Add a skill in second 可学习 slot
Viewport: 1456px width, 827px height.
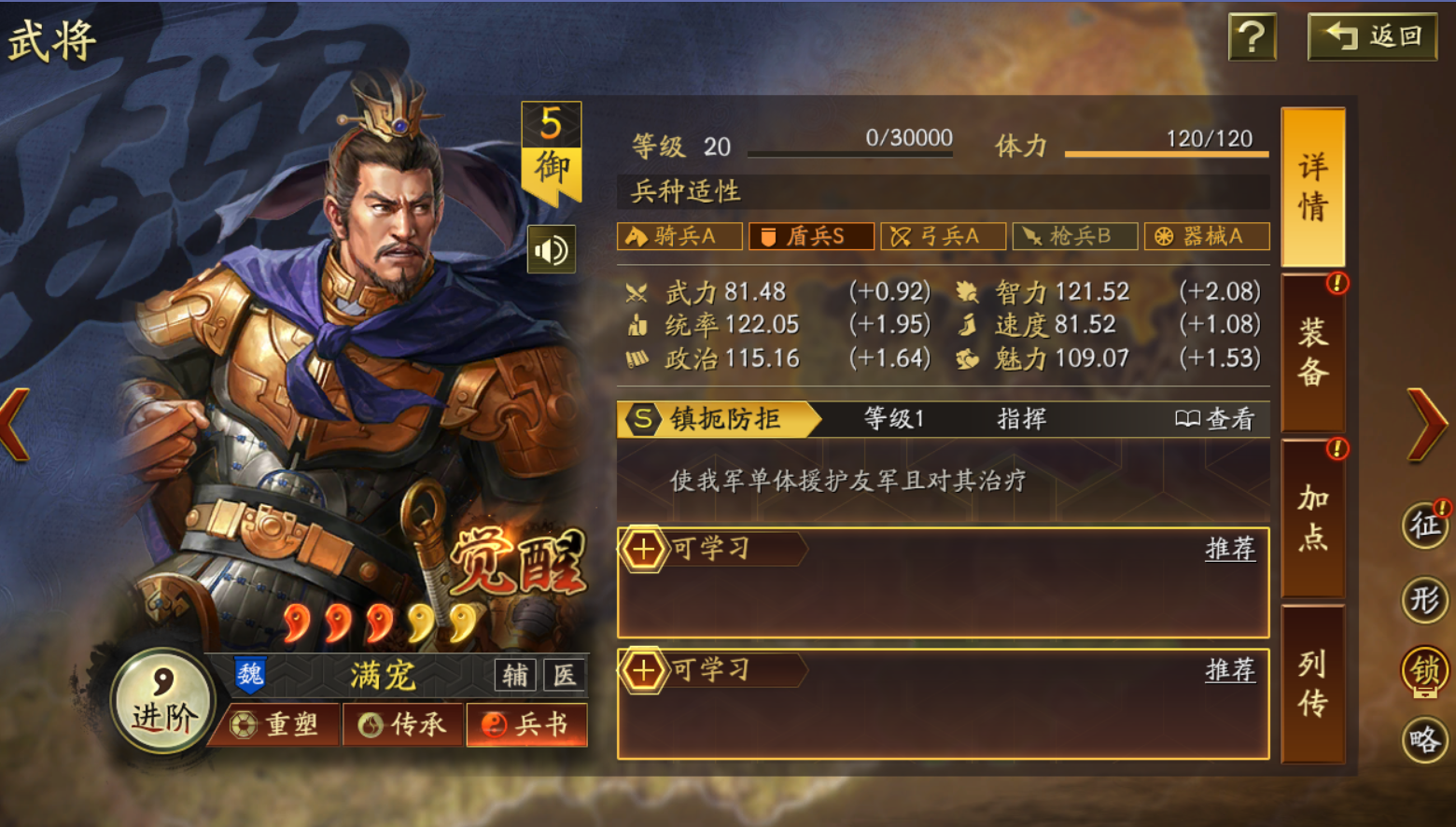pyautogui.click(x=643, y=670)
